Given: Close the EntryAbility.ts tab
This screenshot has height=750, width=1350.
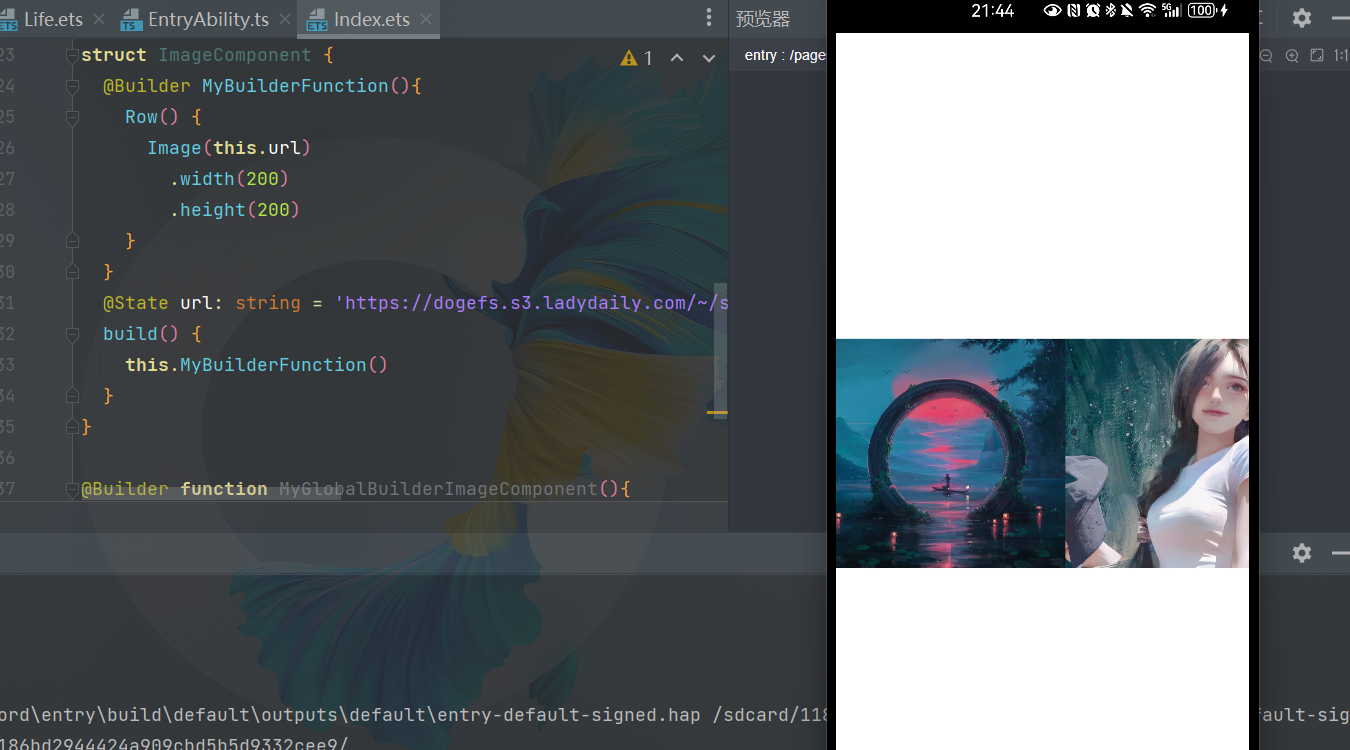Looking at the screenshot, I should click(x=285, y=19).
